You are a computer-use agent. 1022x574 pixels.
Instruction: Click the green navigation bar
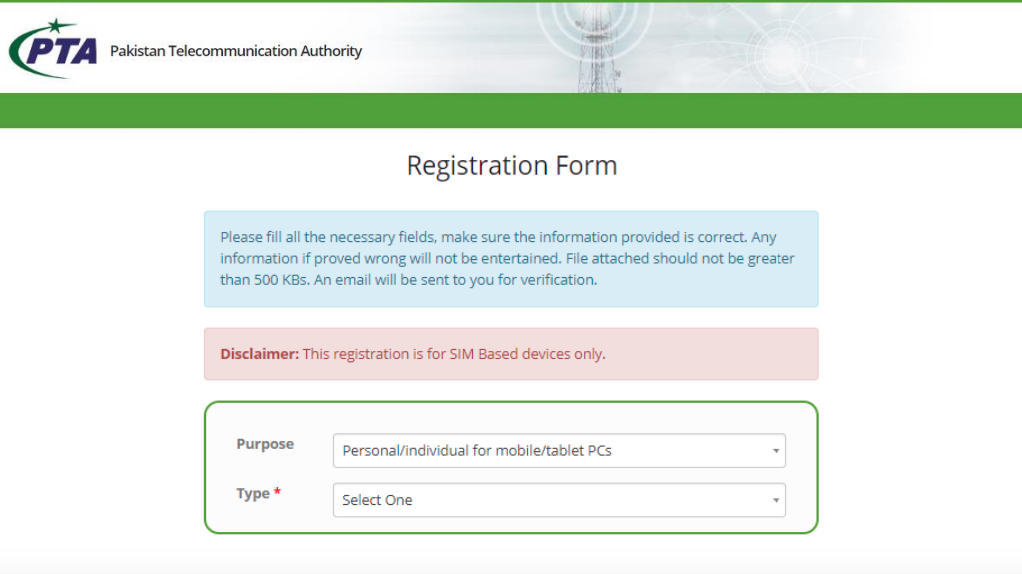[511, 110]
